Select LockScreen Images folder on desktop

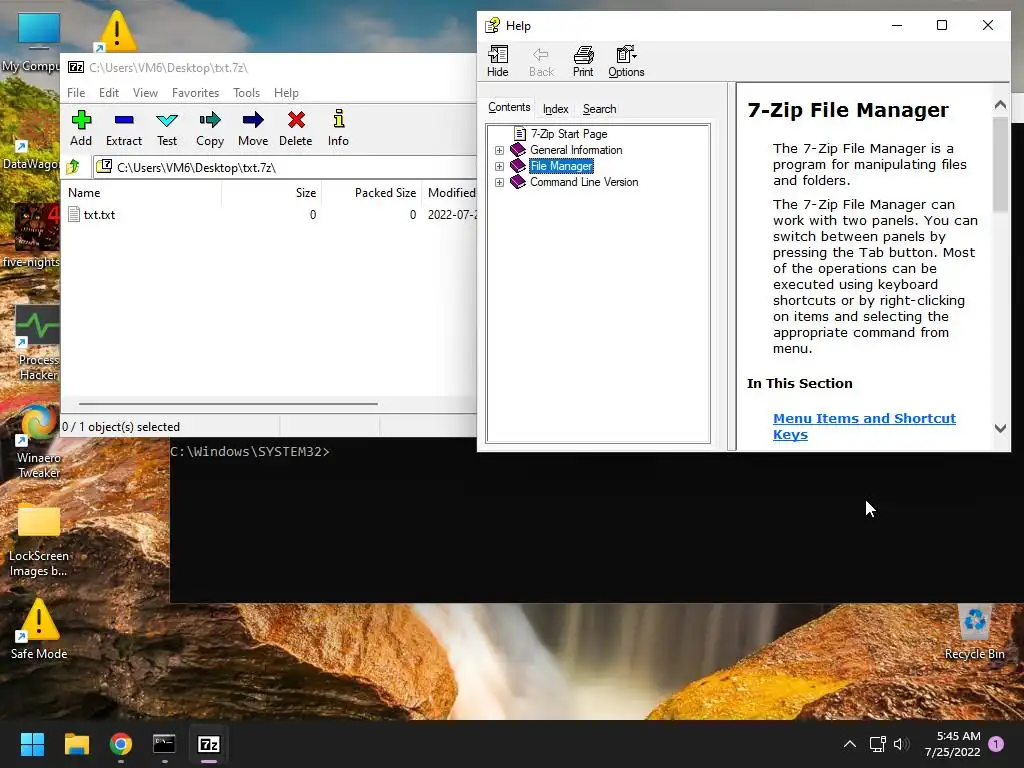tap(39, 539)
